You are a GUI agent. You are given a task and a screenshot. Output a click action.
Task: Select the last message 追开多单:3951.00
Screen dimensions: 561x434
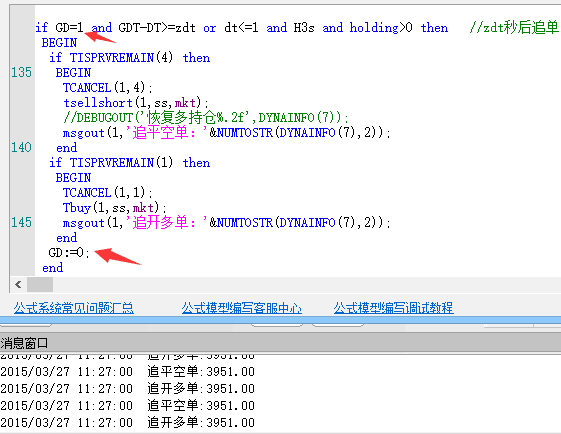tap(127, 423)
